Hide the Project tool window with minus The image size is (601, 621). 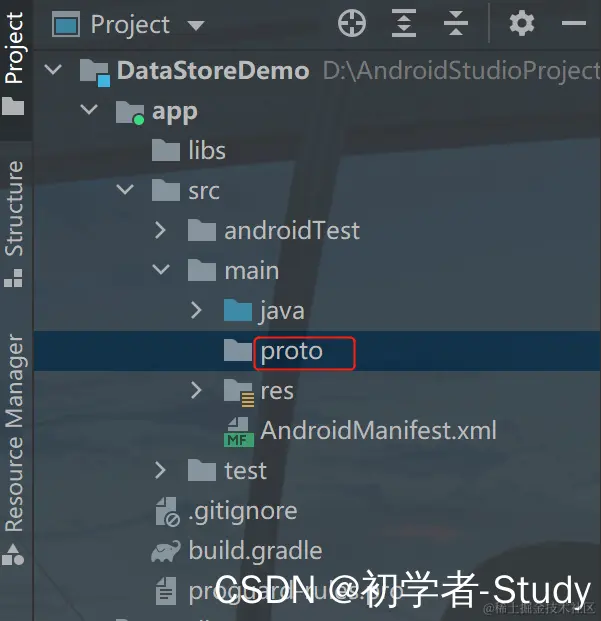[x=573, y=23]
